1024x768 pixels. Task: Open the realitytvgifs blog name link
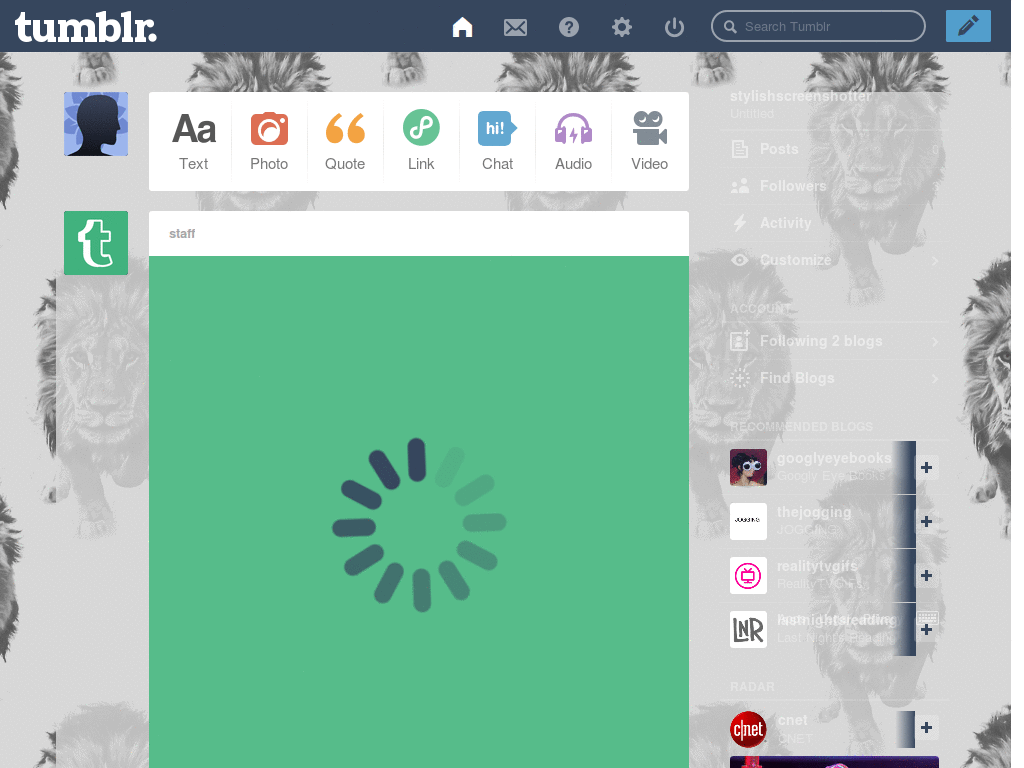817,566
